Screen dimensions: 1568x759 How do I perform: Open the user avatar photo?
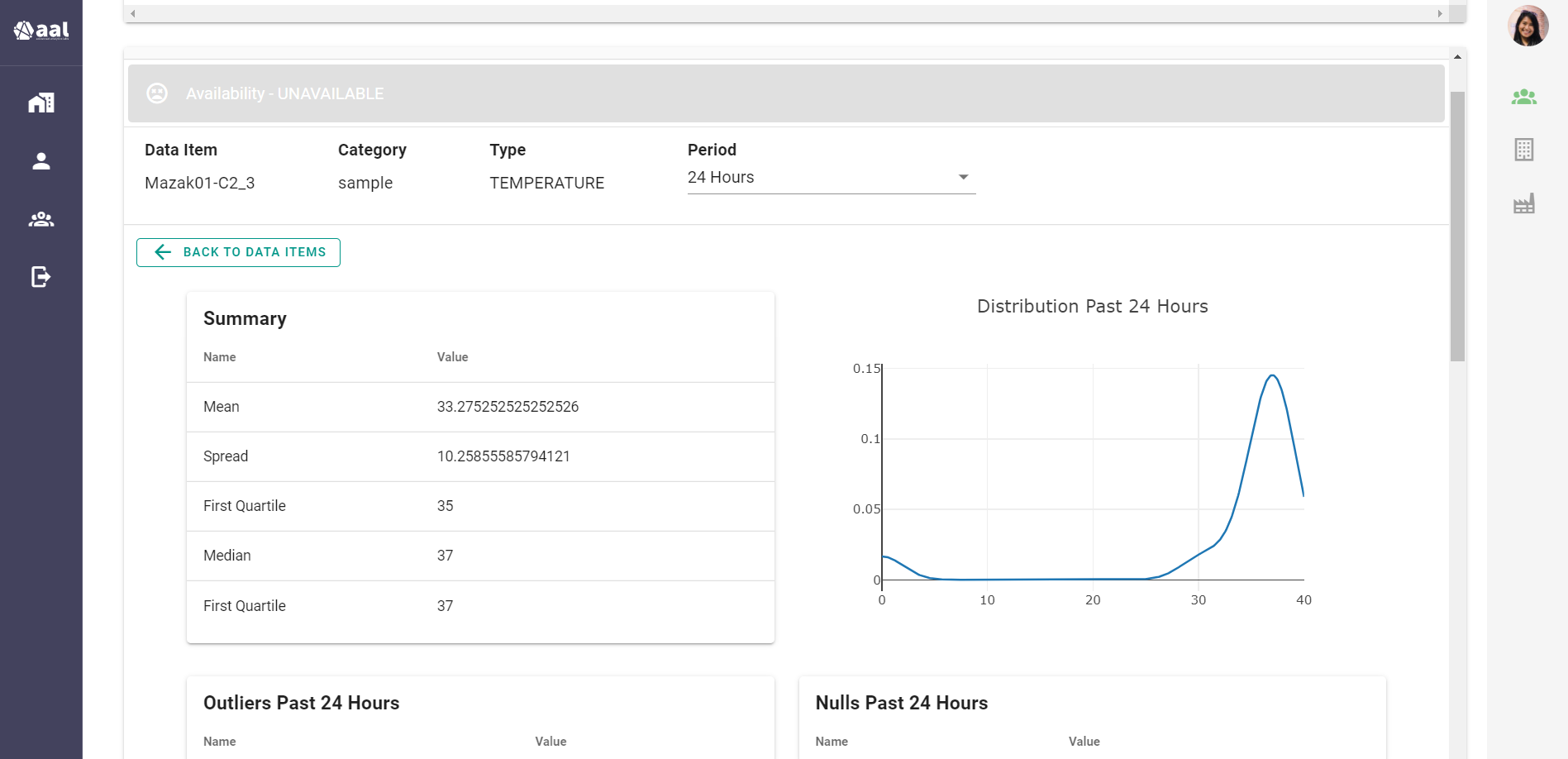(1527, 26)
